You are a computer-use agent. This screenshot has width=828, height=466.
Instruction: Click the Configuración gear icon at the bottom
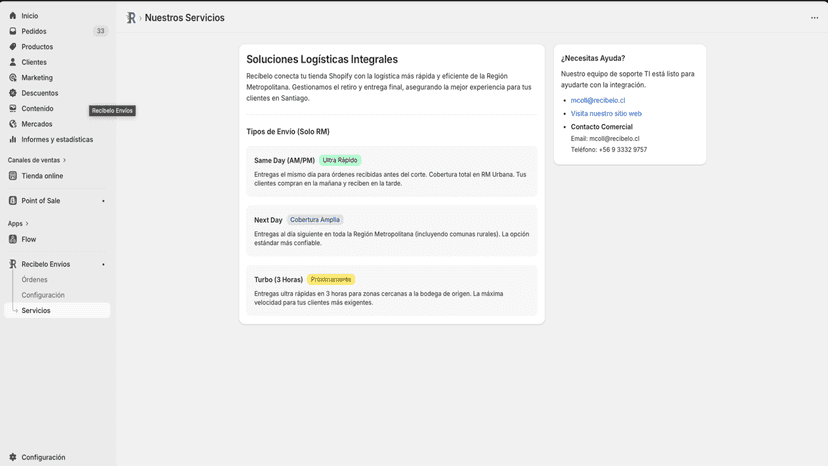[13, 457]
